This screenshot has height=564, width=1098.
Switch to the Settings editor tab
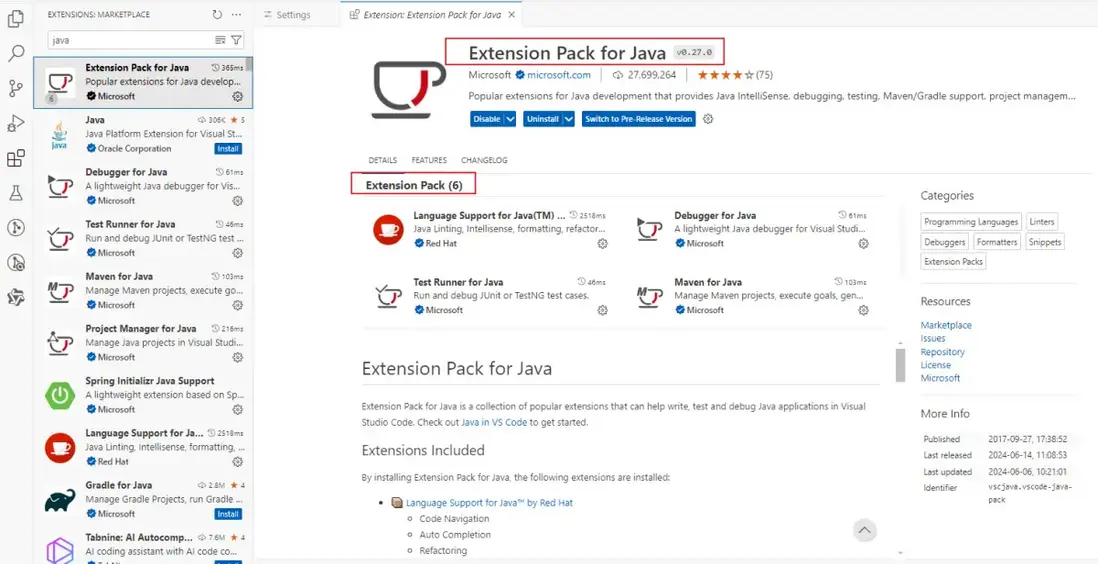[286, 14]
